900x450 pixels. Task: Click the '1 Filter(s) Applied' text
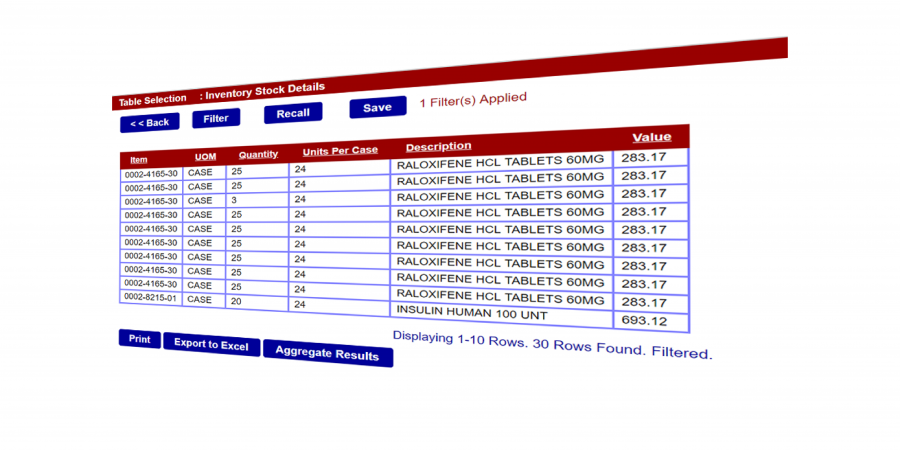coord(473,100)
